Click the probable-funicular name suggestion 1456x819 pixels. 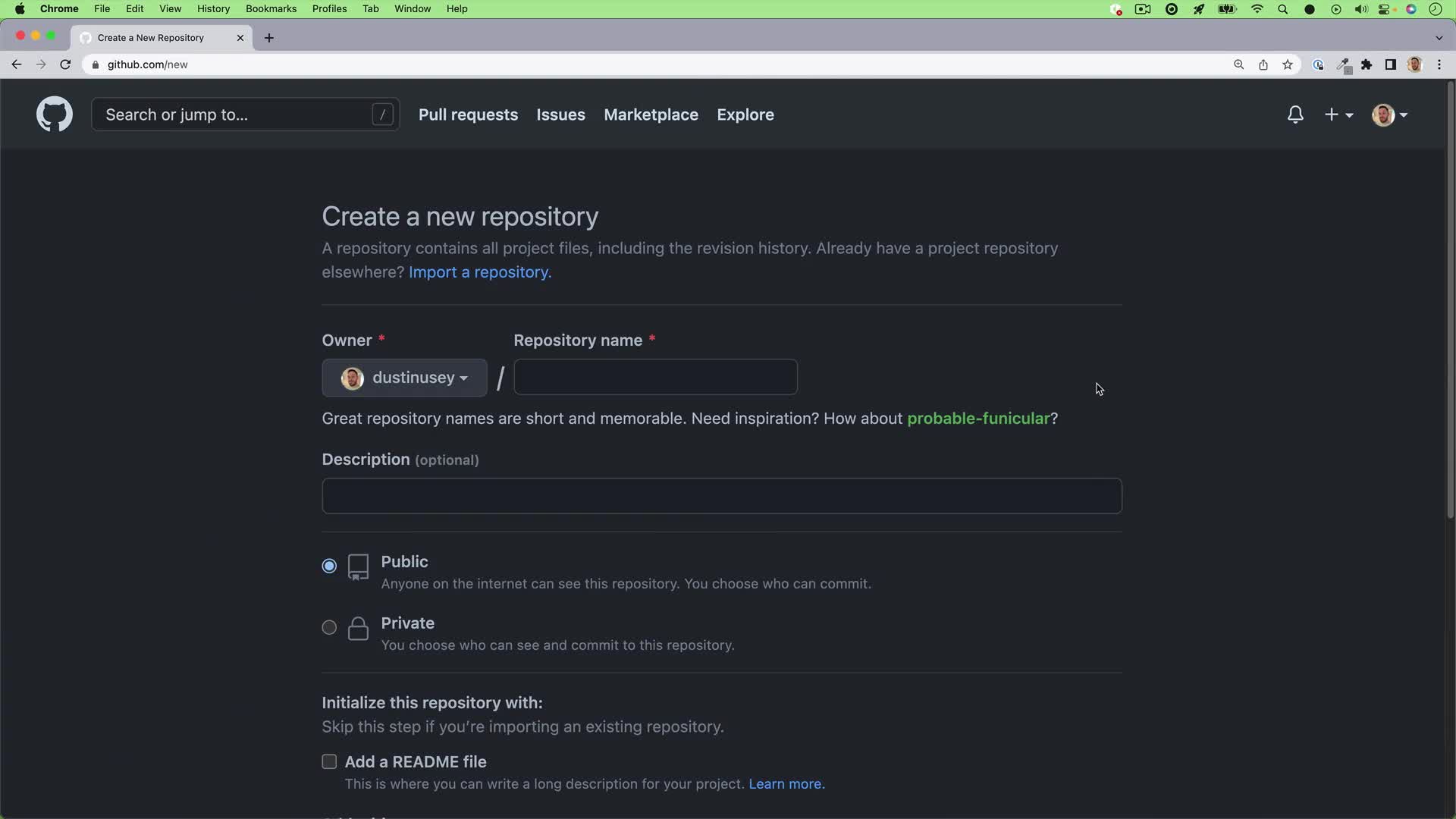click(x=979, y=418)
